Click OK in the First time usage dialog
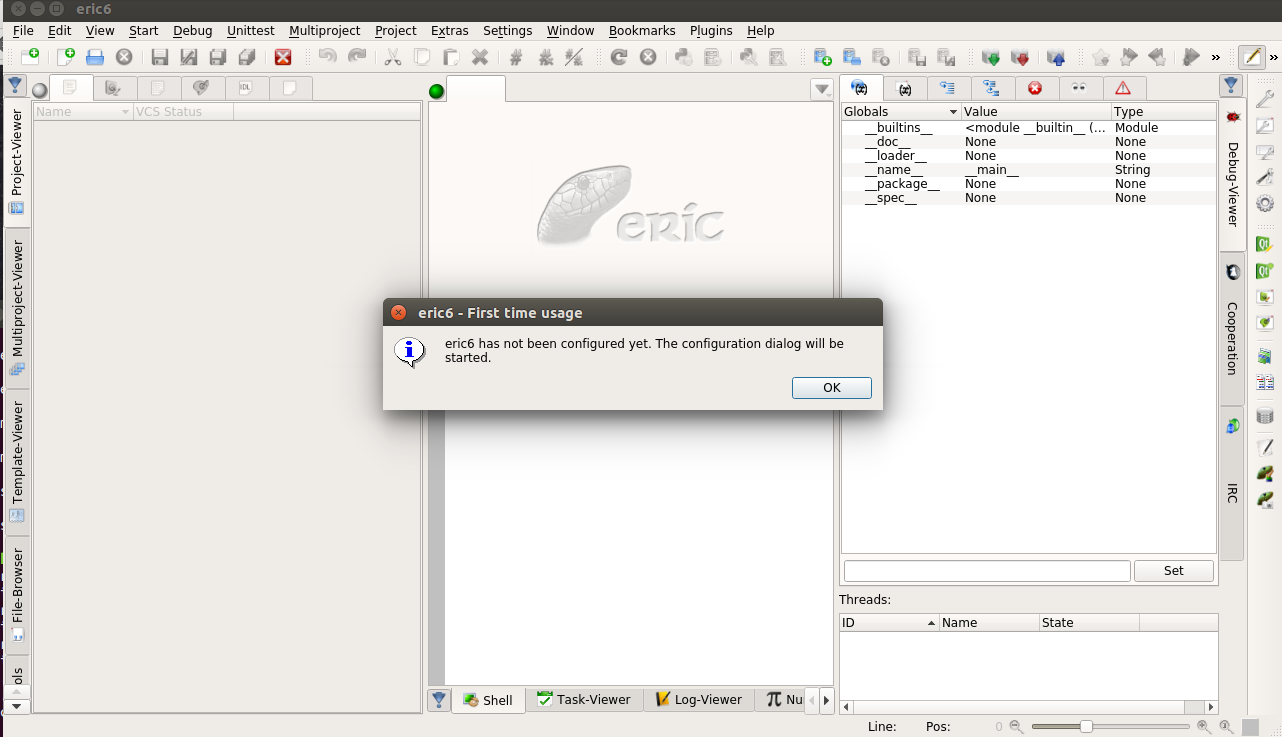1282x737 pixels. [831, 388]
